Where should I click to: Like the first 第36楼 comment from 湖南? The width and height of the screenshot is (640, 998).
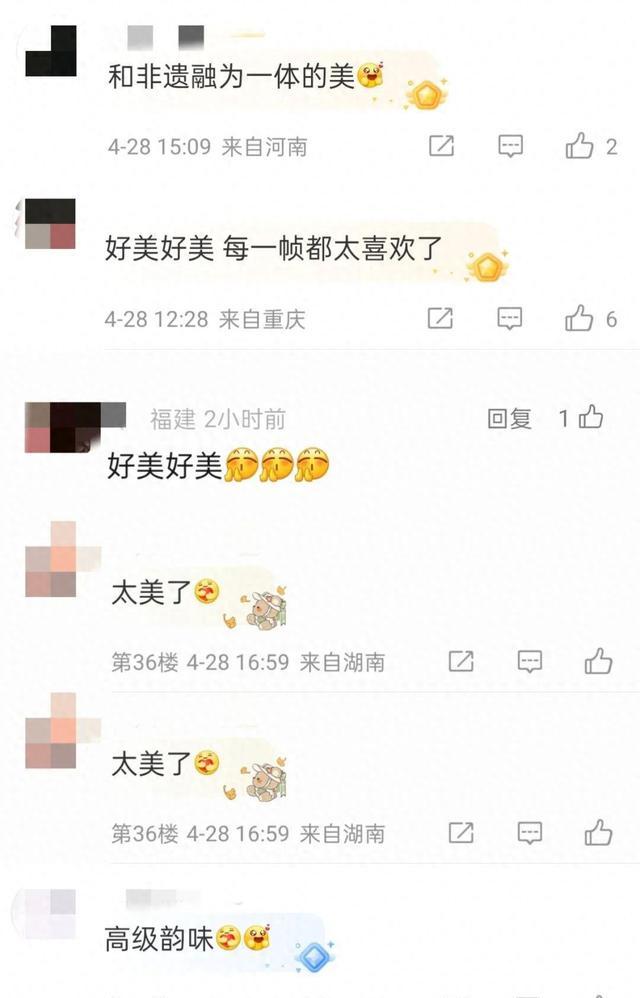598,661
